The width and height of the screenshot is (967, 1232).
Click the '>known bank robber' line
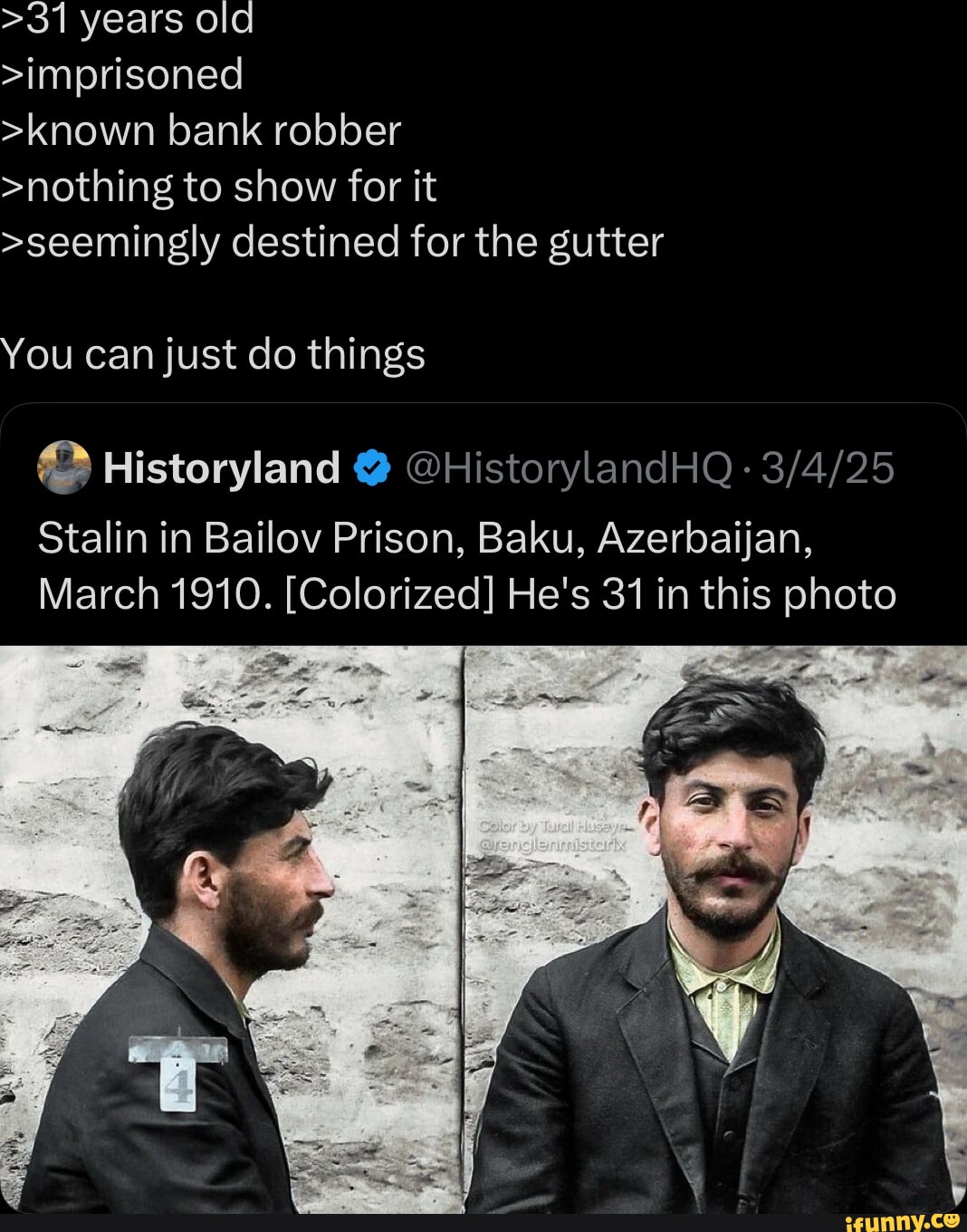201,130
